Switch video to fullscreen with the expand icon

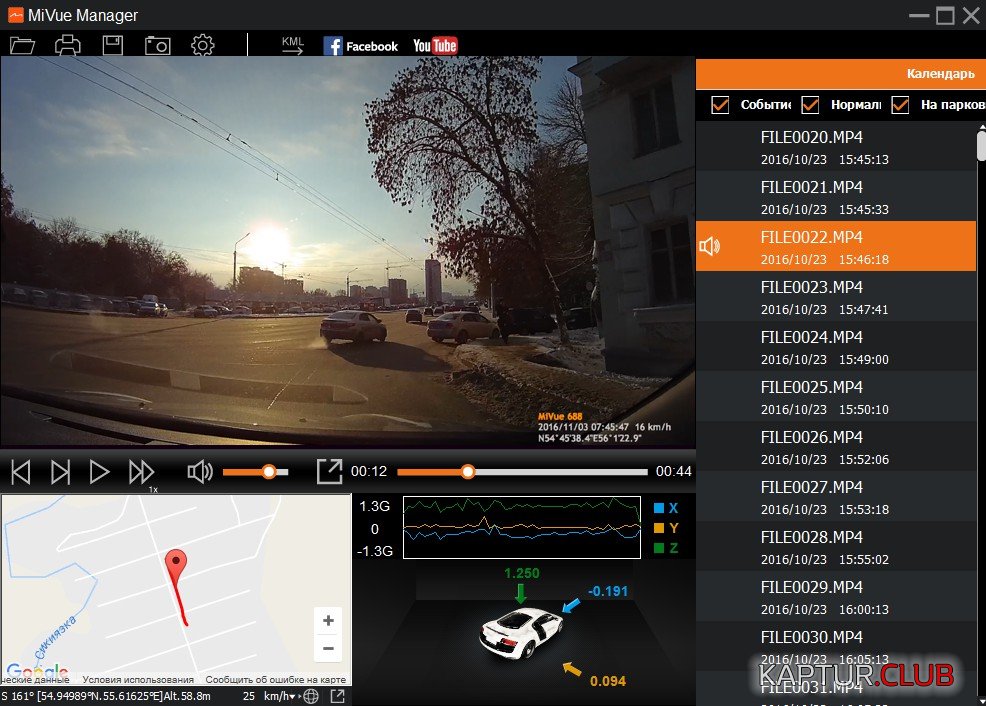coord(329,472)
